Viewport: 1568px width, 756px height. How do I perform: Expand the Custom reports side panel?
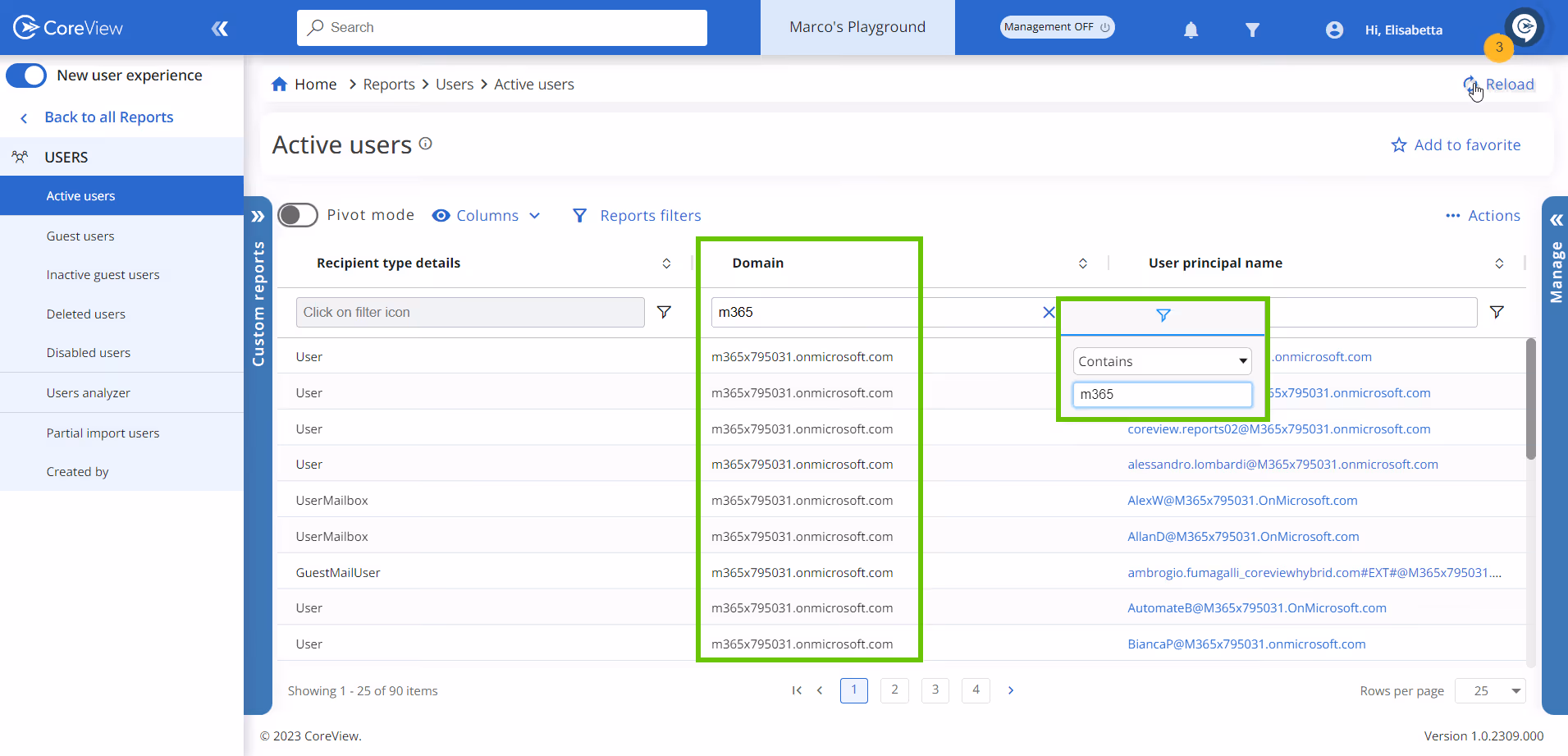(258, 217)
